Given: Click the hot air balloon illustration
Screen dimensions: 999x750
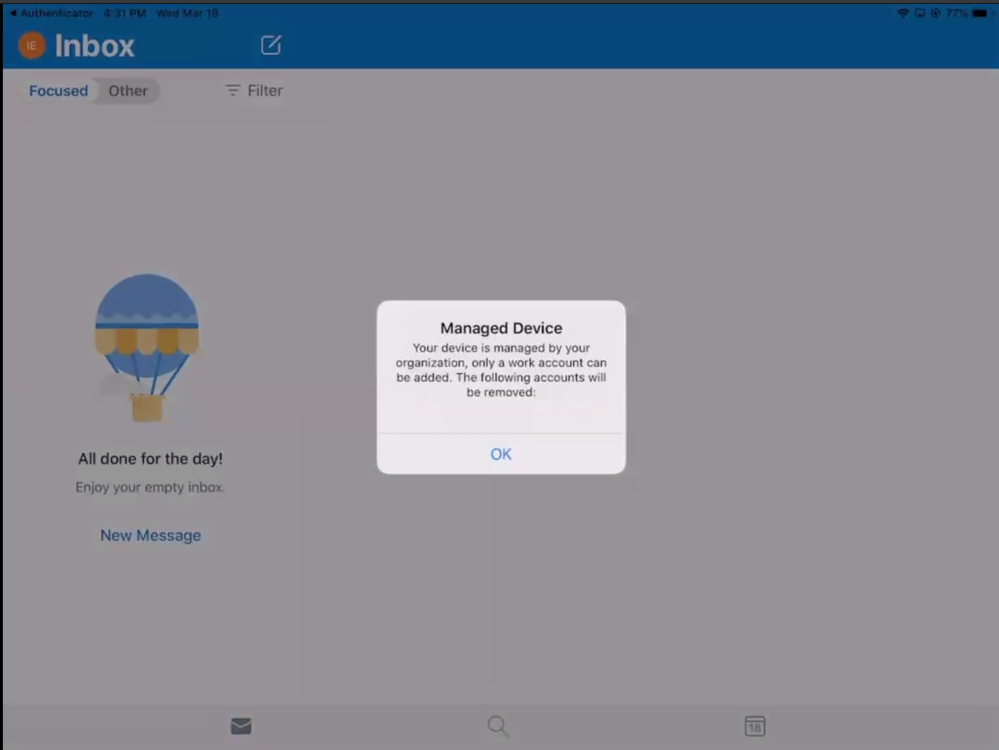Looking at the screenshot, I should pos(147,348).
